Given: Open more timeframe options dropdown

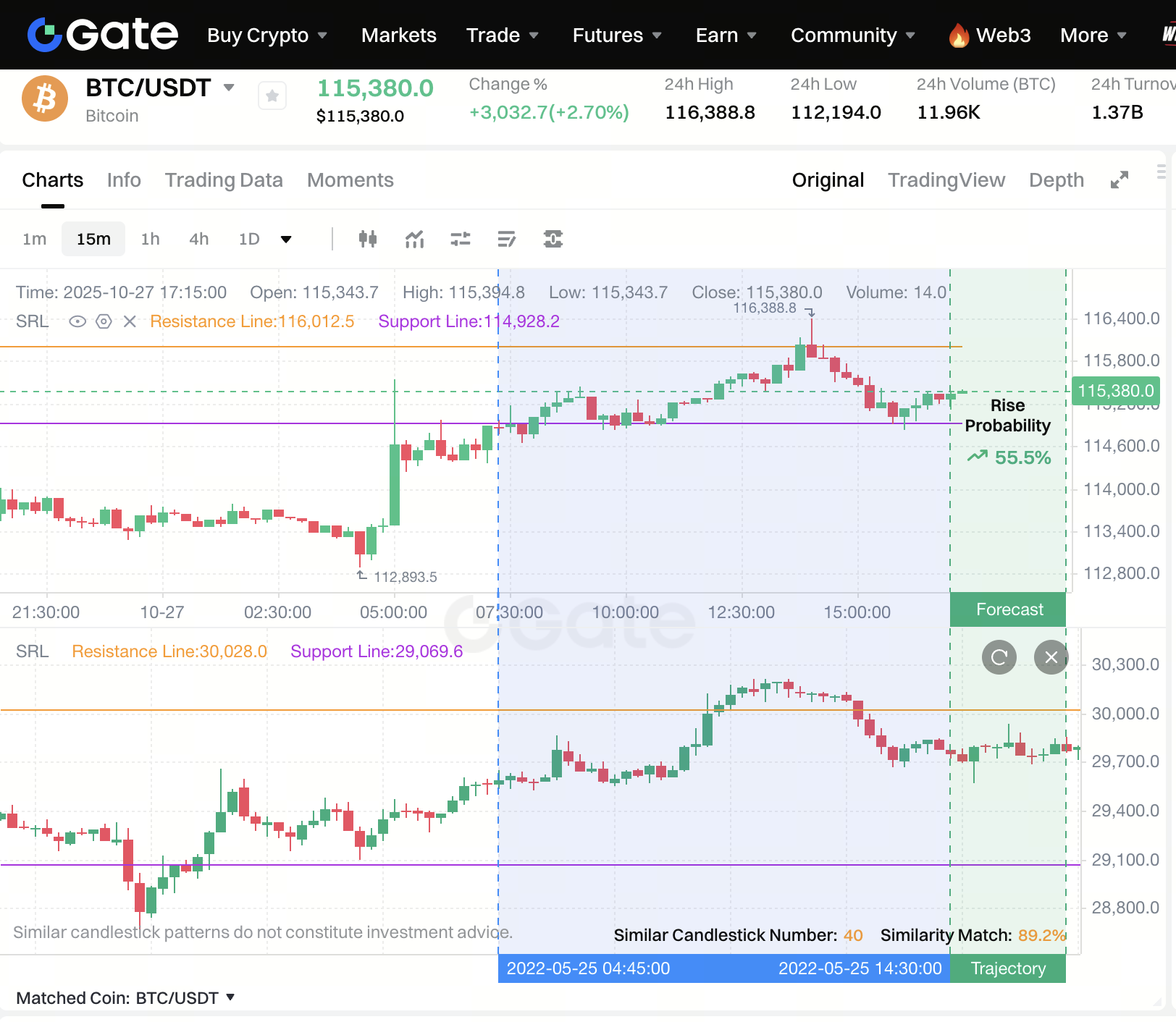Looking at the screenshot, I should point(286,240).
